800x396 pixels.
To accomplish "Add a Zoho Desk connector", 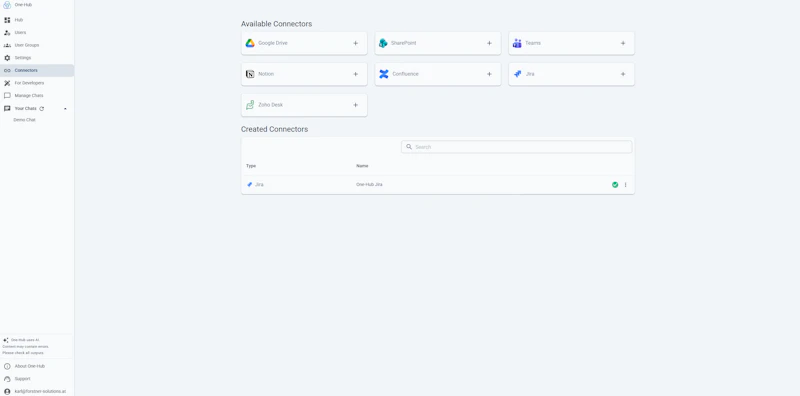I will 356,105.
